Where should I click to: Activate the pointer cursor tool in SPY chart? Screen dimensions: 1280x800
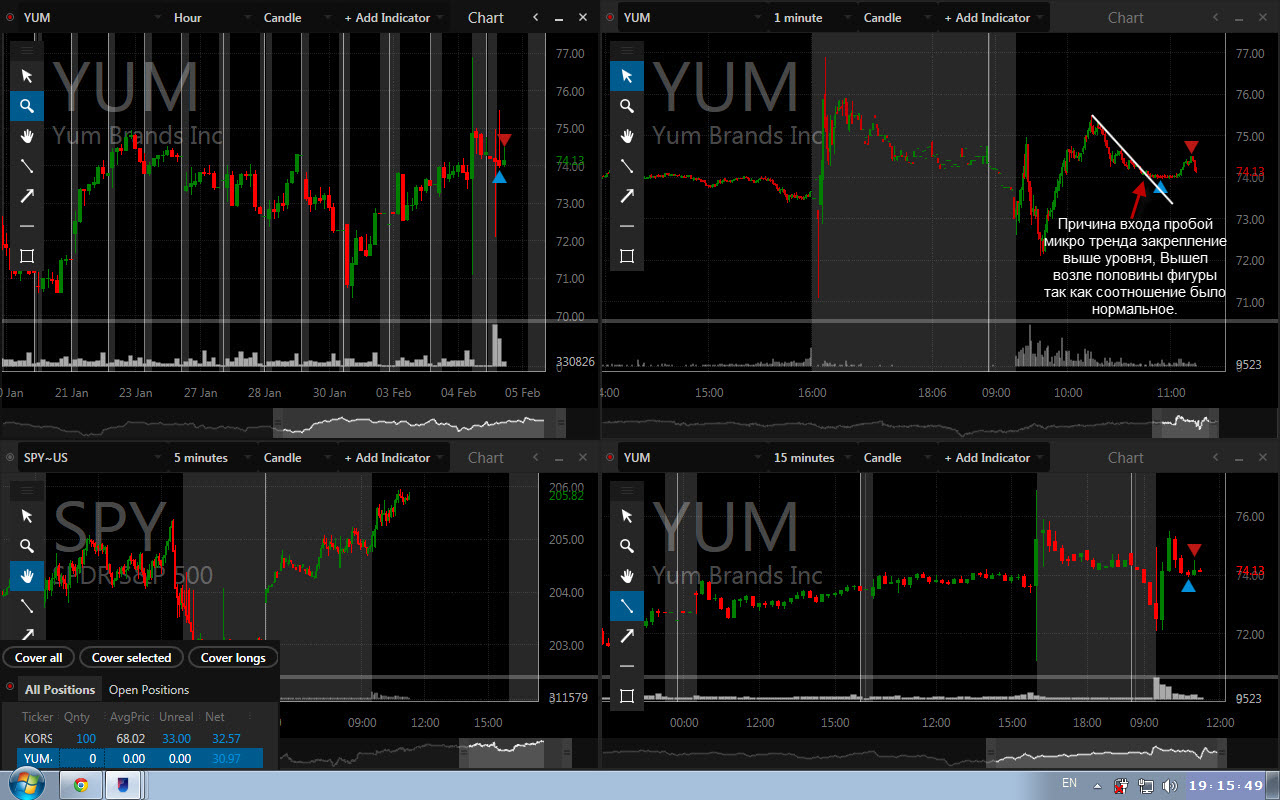(x=27, y=516)
